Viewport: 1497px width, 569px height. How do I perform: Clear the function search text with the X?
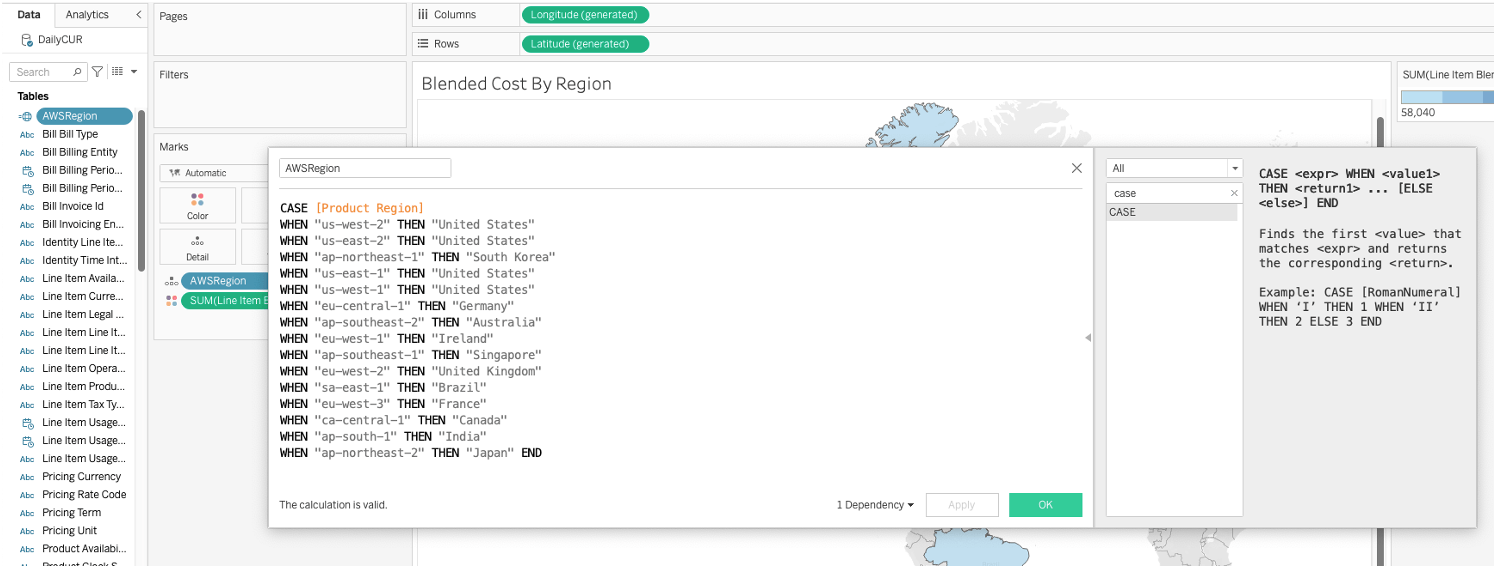click(x=1234, y=193)
